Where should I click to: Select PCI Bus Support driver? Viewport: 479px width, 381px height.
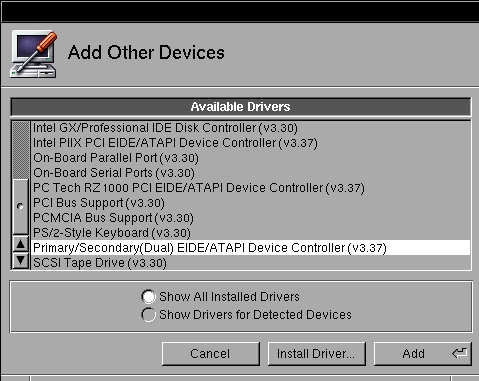pyautogui.click(x=251, y=203)
